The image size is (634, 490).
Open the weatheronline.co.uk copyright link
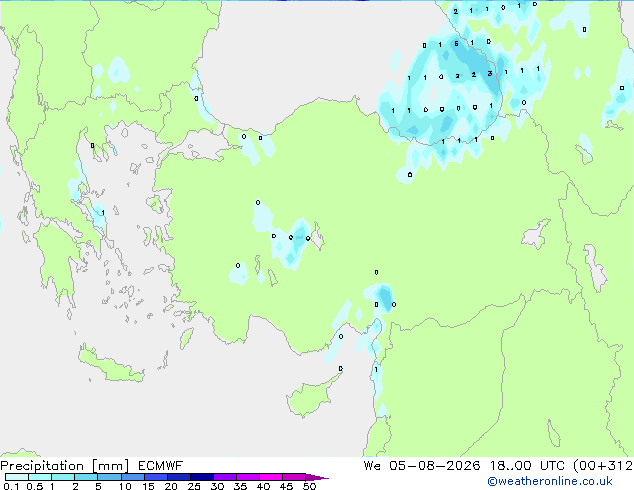pos(550,481)
